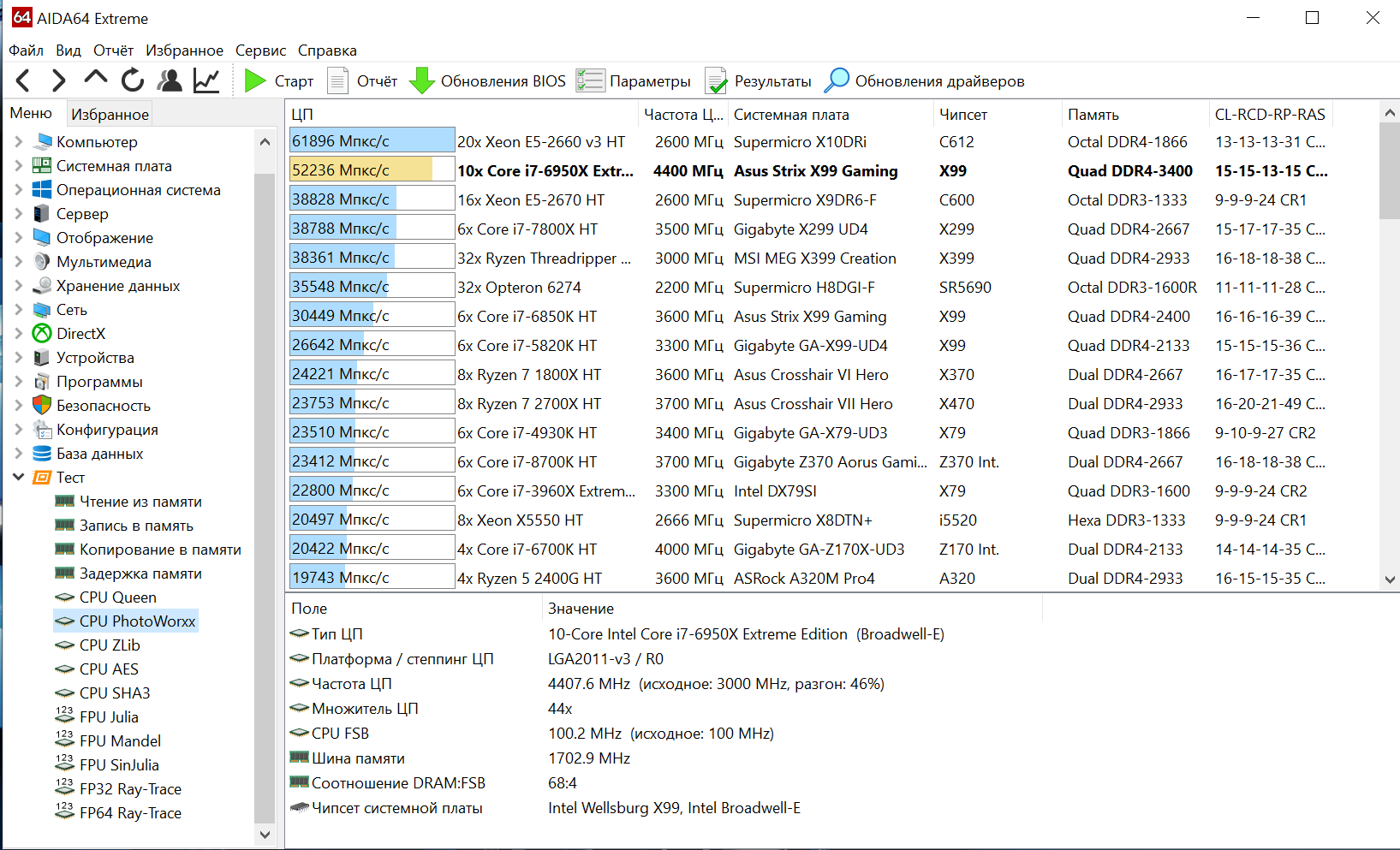Open parameters via the checklist icon
Viewport: 1400px width, 850px height.
pos(590,81)
